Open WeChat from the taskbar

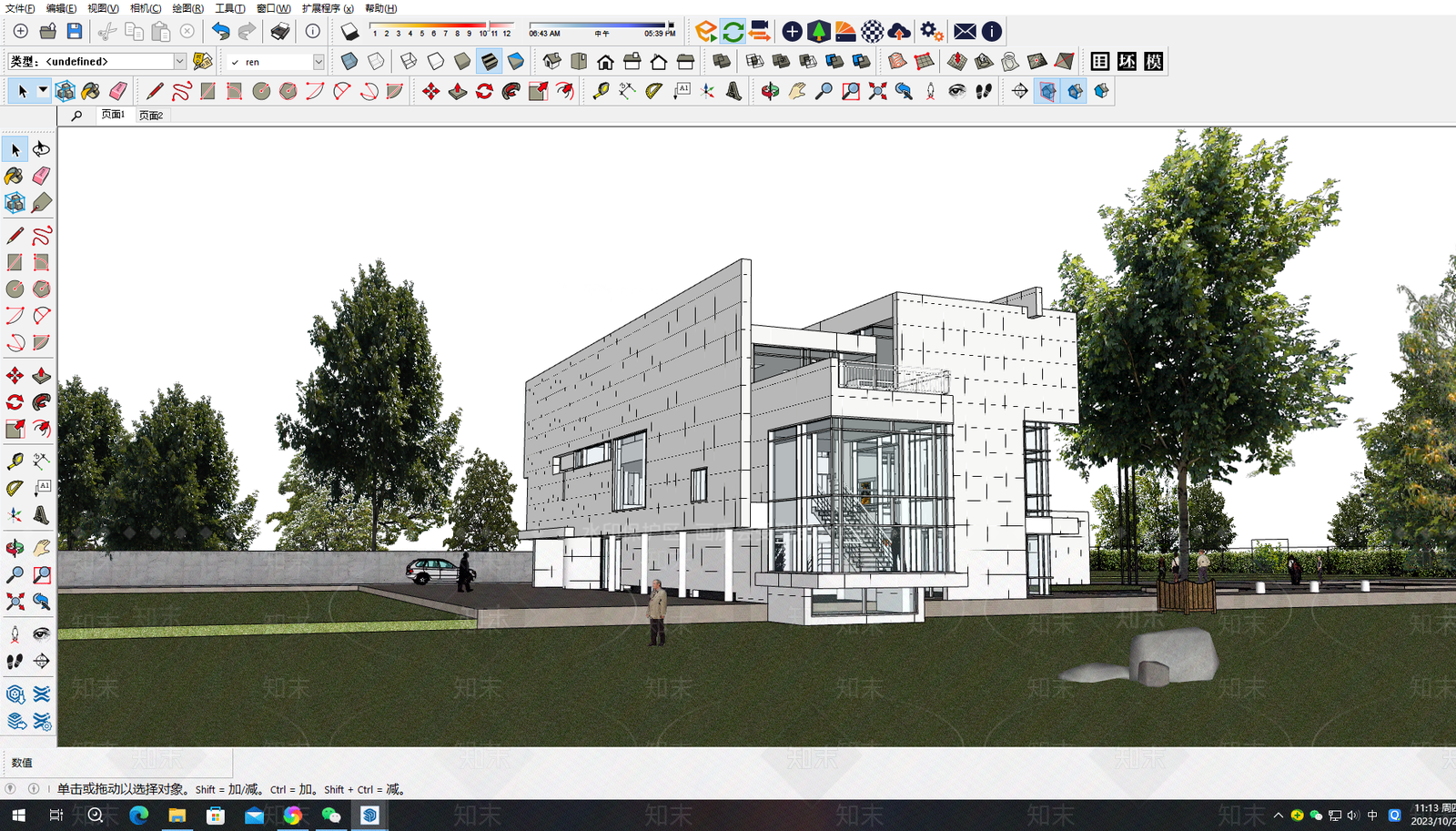(331, 816)
